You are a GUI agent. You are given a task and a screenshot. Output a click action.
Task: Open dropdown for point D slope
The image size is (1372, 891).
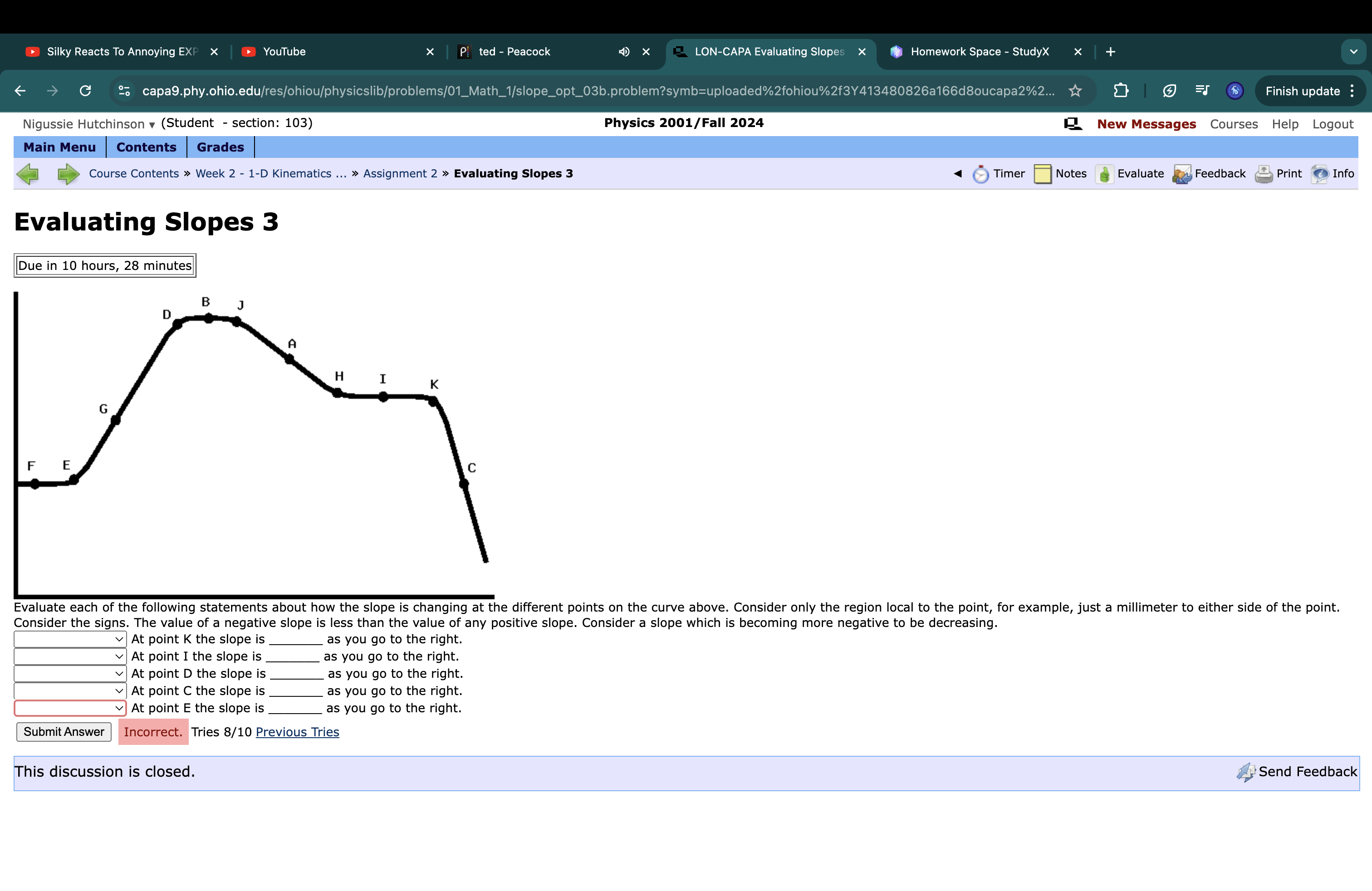[70, 674]
